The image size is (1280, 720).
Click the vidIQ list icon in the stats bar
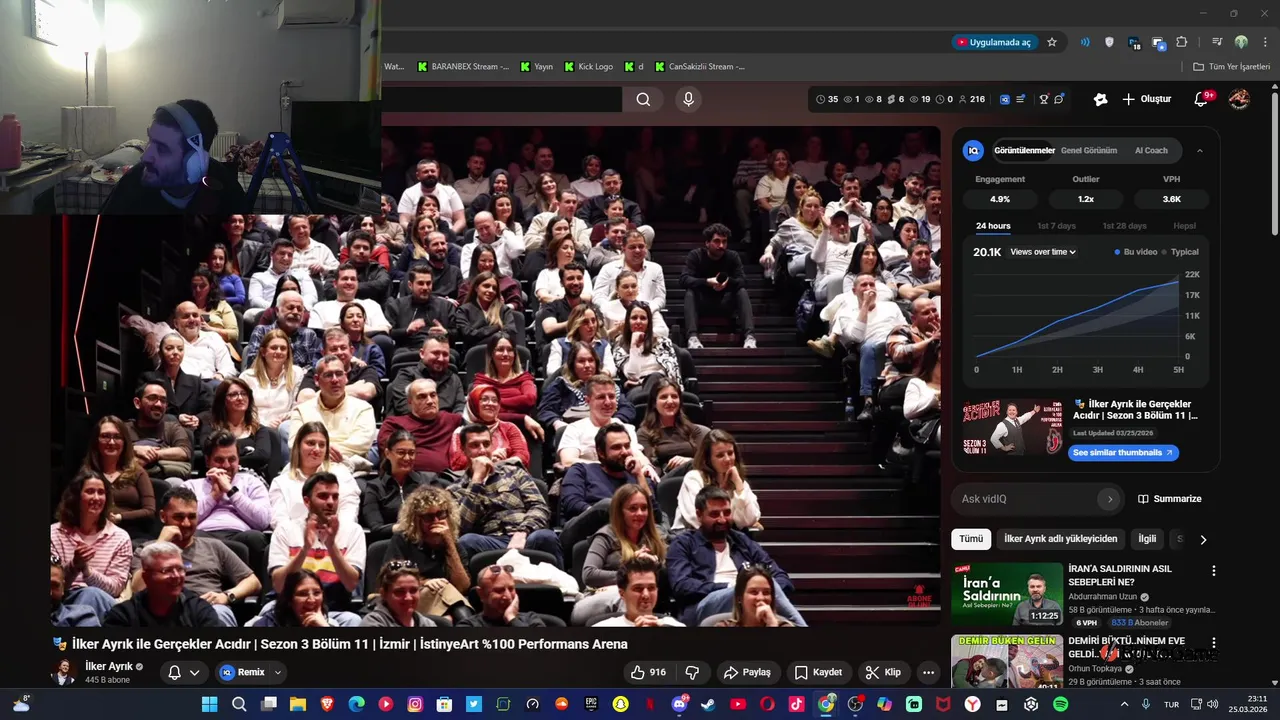pos(1020,99)
